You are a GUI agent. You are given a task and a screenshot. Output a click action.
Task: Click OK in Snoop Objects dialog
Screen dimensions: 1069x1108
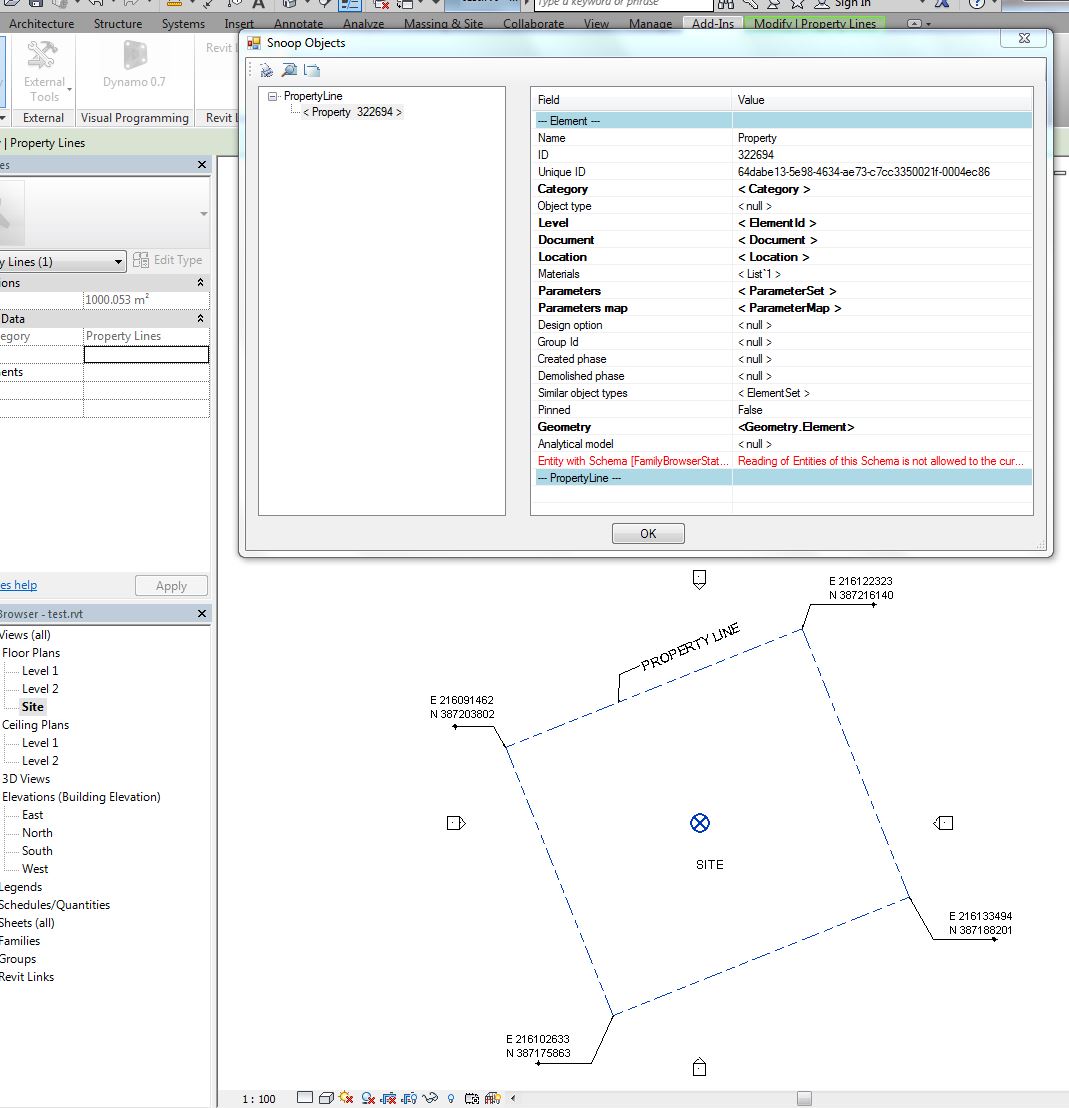coord(648,534)
